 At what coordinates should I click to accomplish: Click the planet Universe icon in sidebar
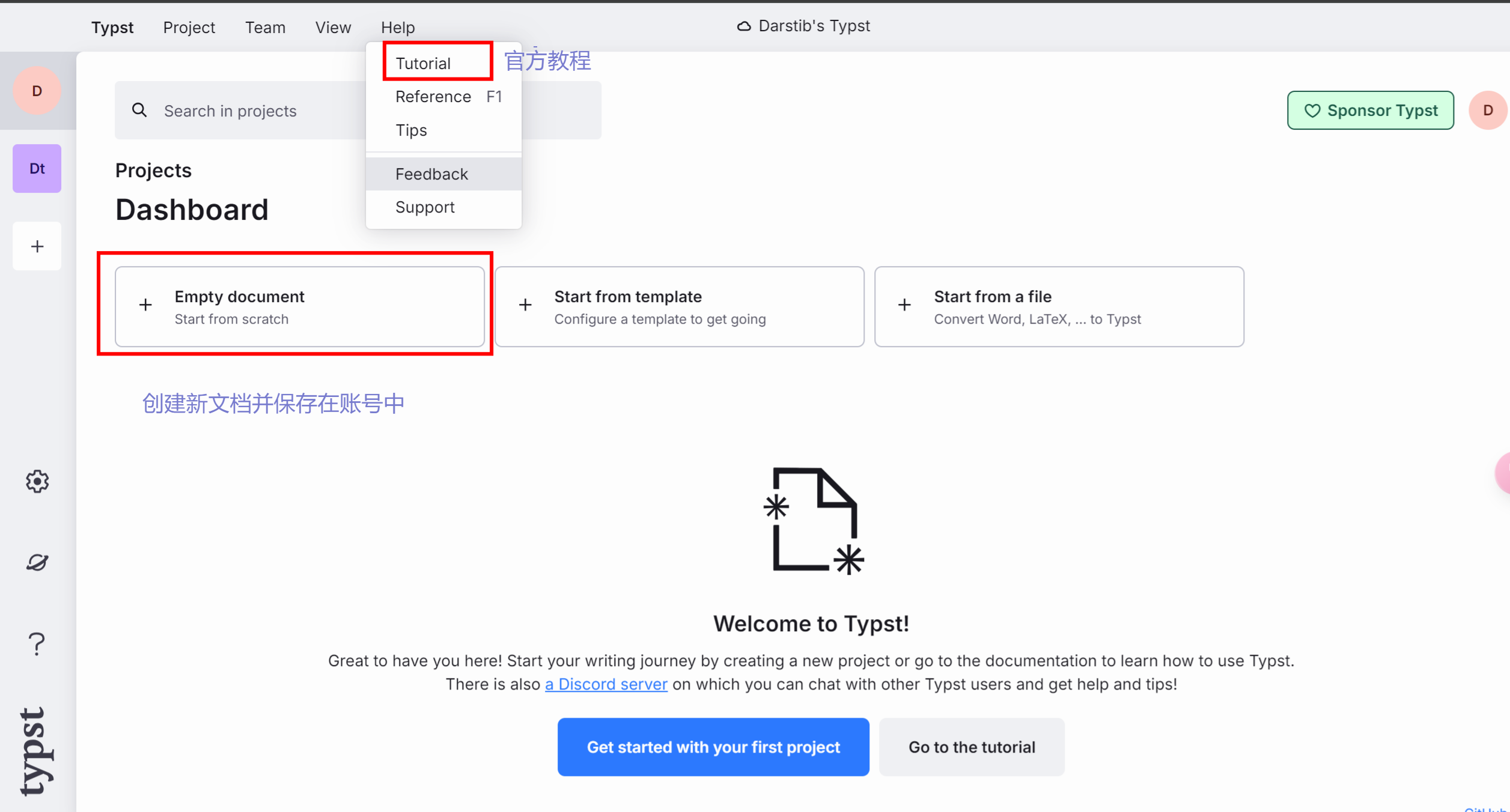tap(37, 562)
